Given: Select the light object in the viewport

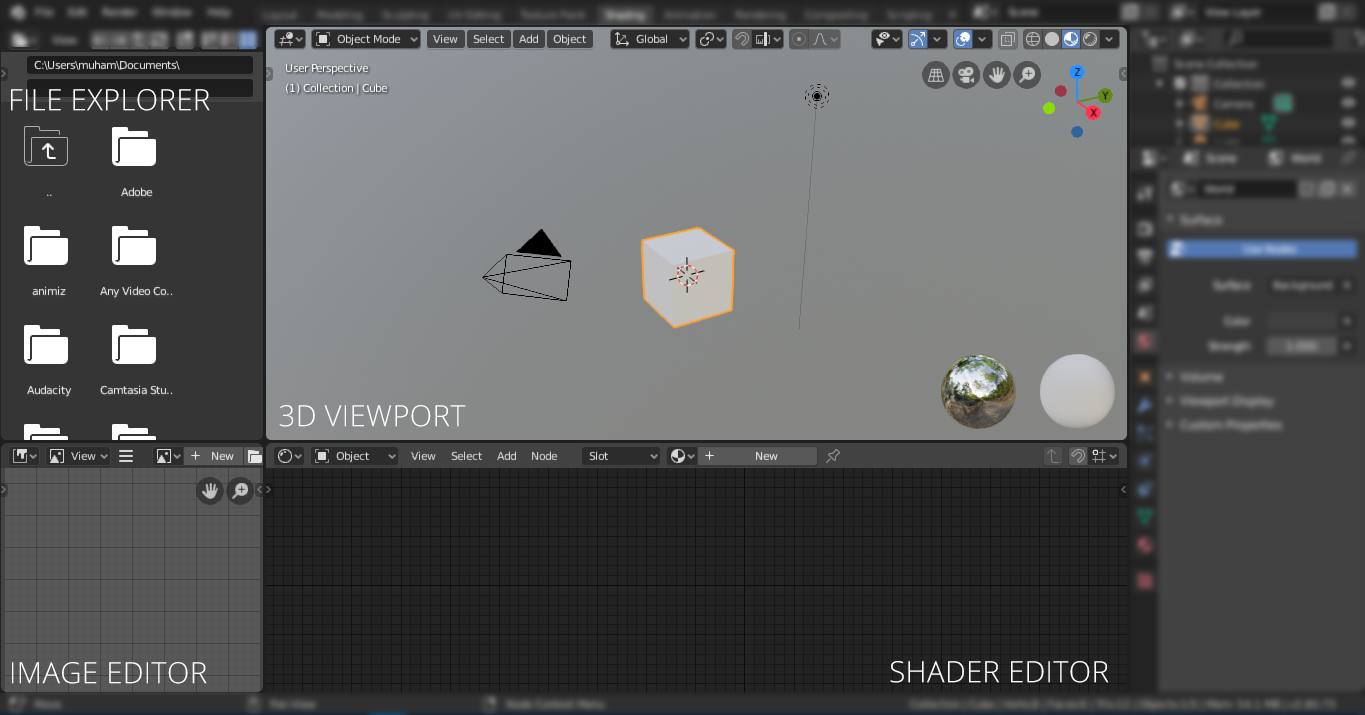Looking at the screenshot, I should pyautogui.click(x=817, y=96).
